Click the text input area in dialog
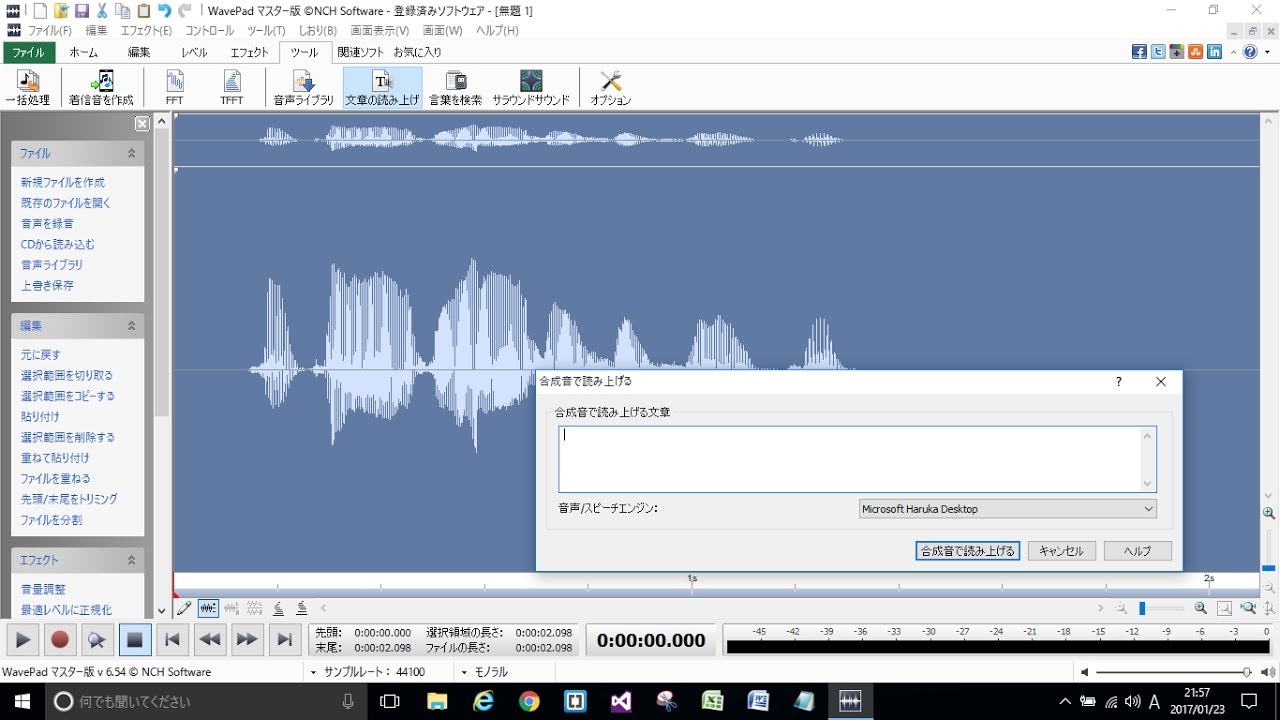Screen dimensions: 1280x720 857,459
